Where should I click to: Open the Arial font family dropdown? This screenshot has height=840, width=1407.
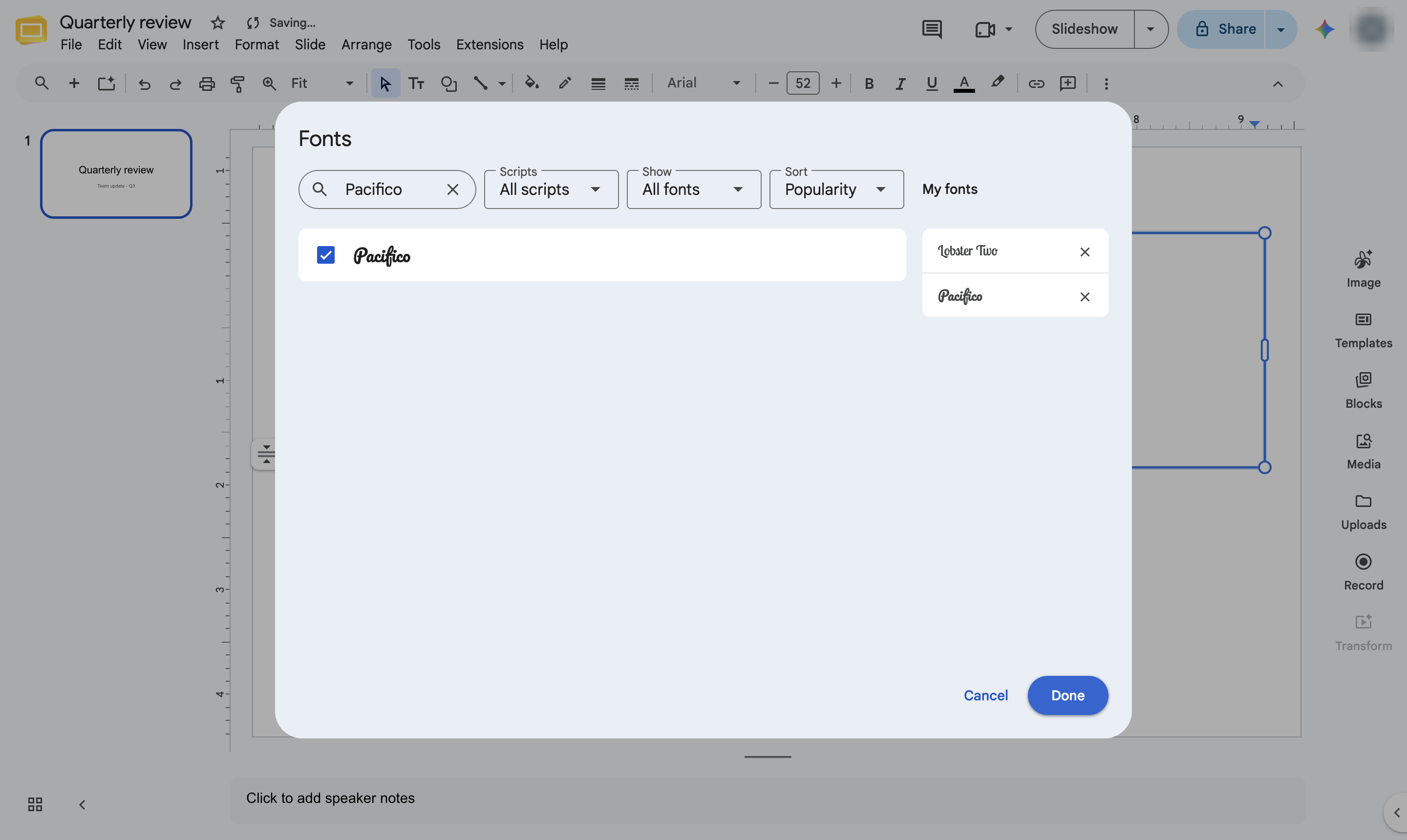[x=704, y=83]
